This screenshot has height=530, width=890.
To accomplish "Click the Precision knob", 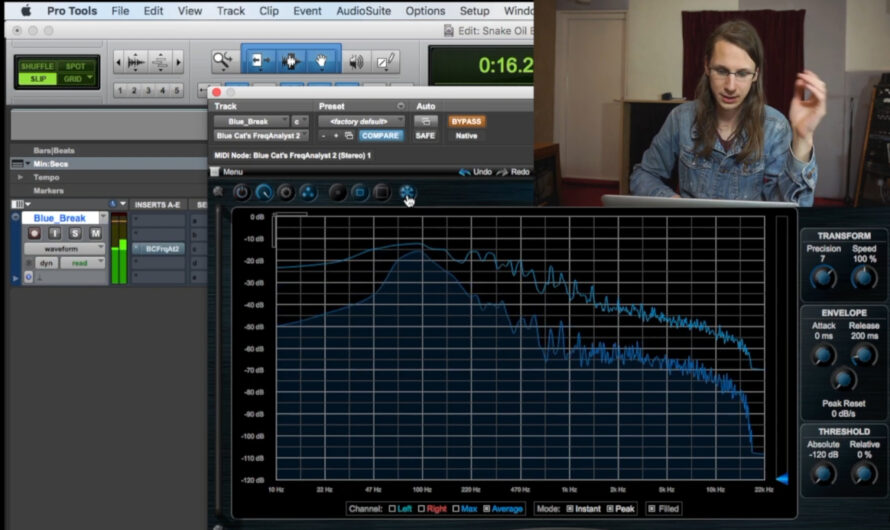I will (x=822, y=277).
